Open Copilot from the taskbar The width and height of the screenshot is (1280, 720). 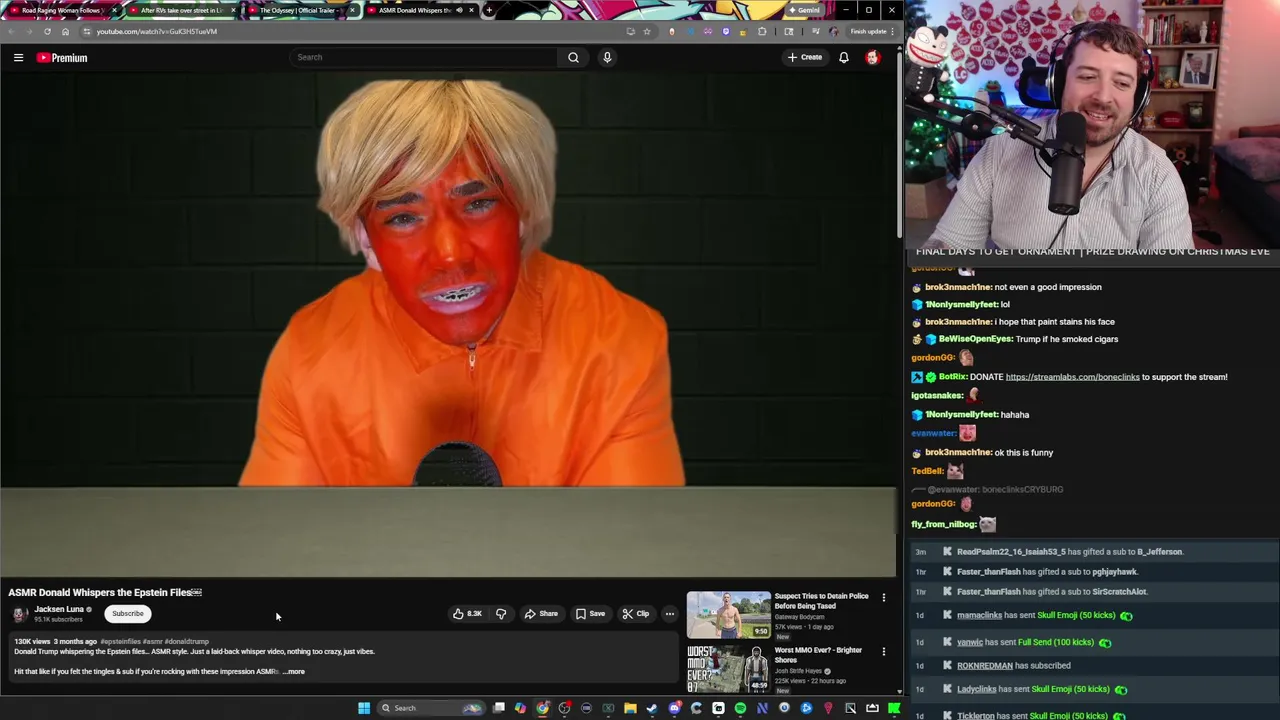click(x=520, y=708)
